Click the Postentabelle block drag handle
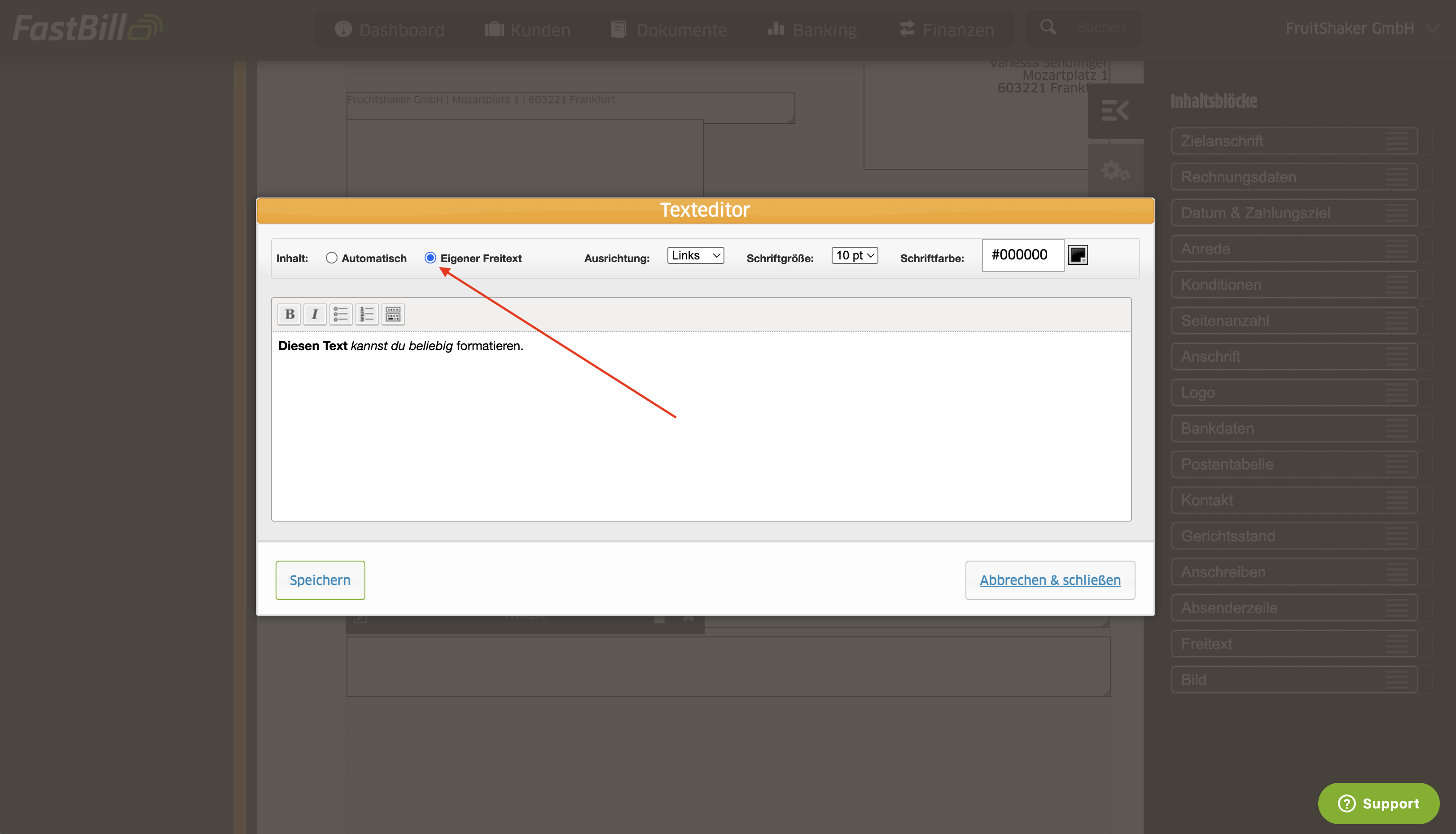Screen dimensions: 1456x834 click(x=1397, y=464)
